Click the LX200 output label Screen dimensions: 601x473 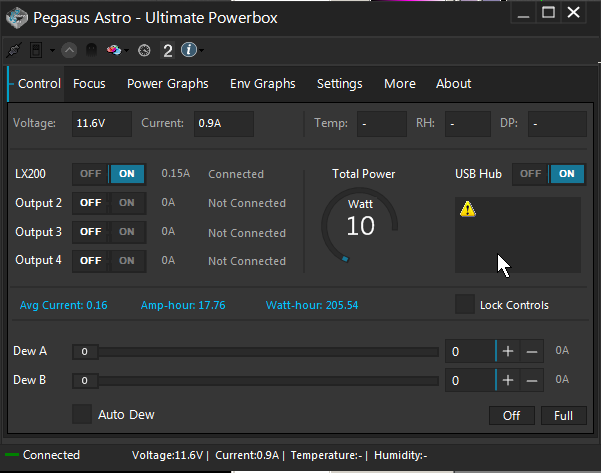point(30,174)
